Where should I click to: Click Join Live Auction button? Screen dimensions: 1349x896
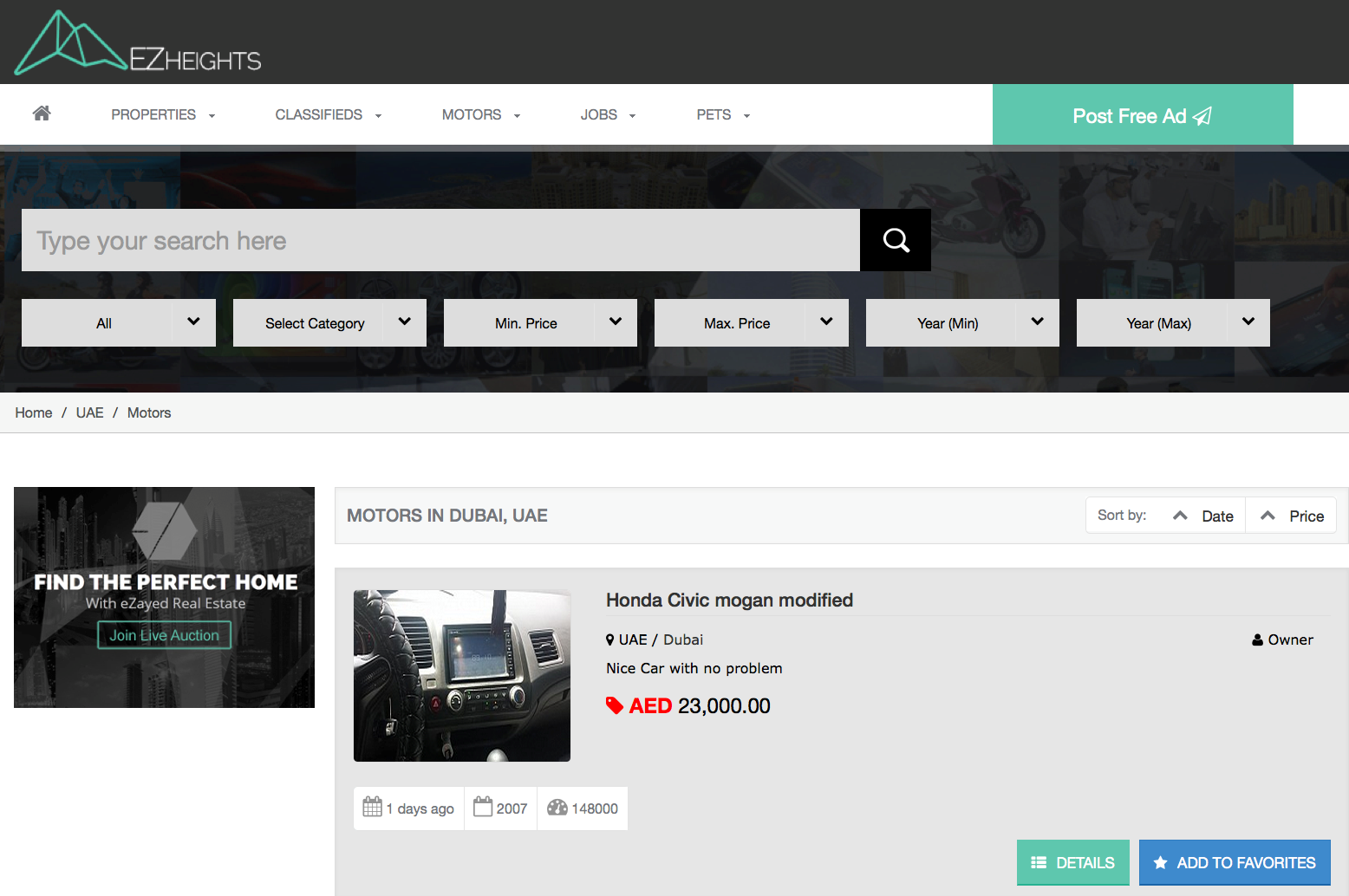(164, 635)
